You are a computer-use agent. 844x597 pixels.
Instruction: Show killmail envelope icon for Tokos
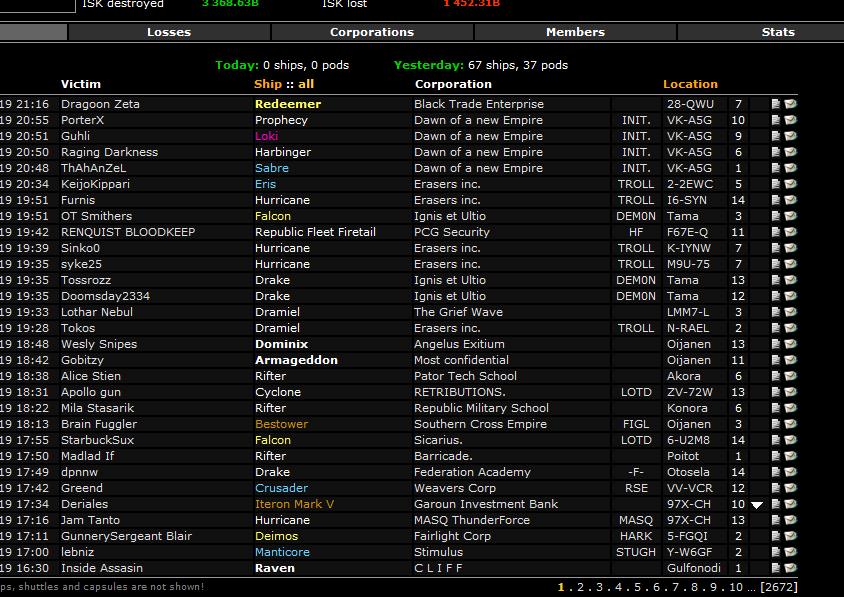tap(790, 328)
